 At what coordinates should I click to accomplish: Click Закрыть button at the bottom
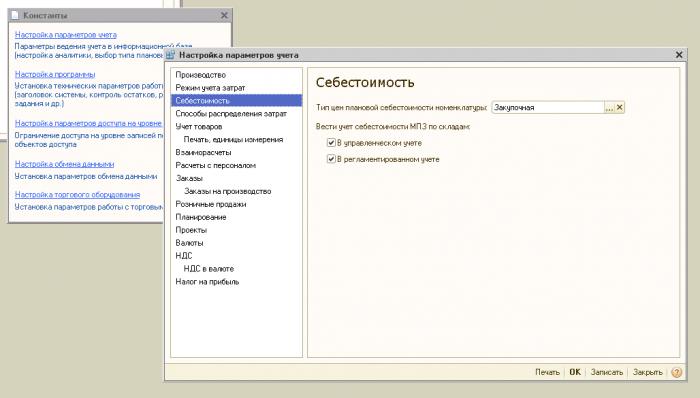[x=647, y=372]
